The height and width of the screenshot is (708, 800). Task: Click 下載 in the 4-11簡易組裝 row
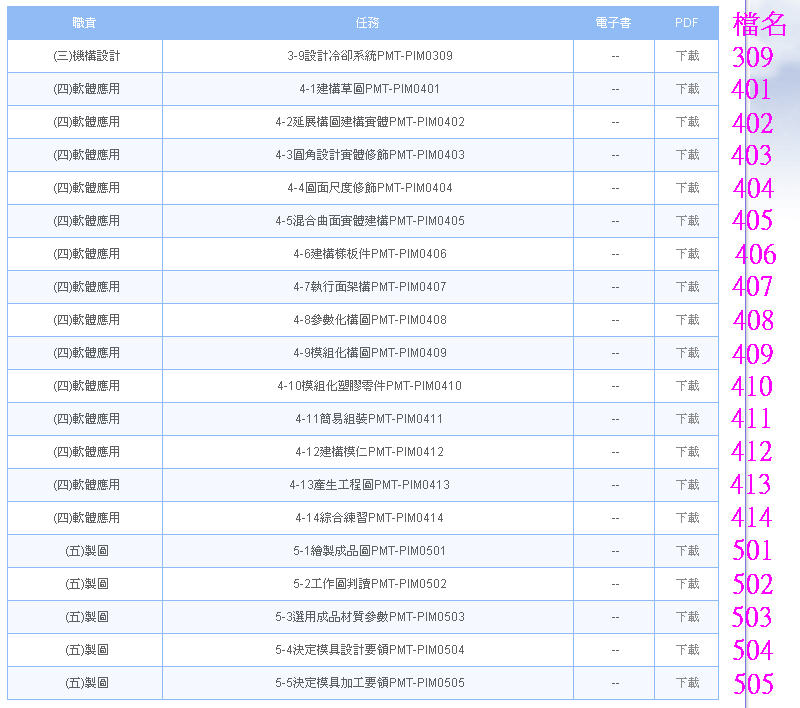(x=687, y=419)
